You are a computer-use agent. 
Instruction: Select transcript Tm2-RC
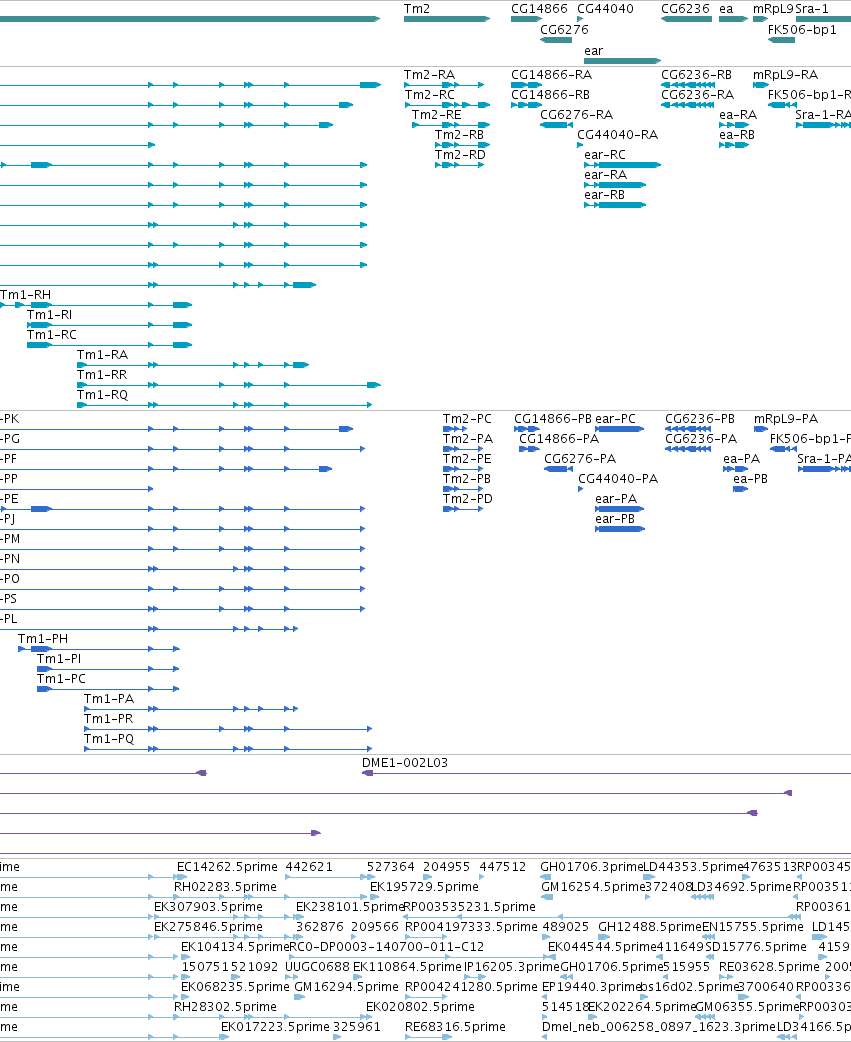click(430, 94)
